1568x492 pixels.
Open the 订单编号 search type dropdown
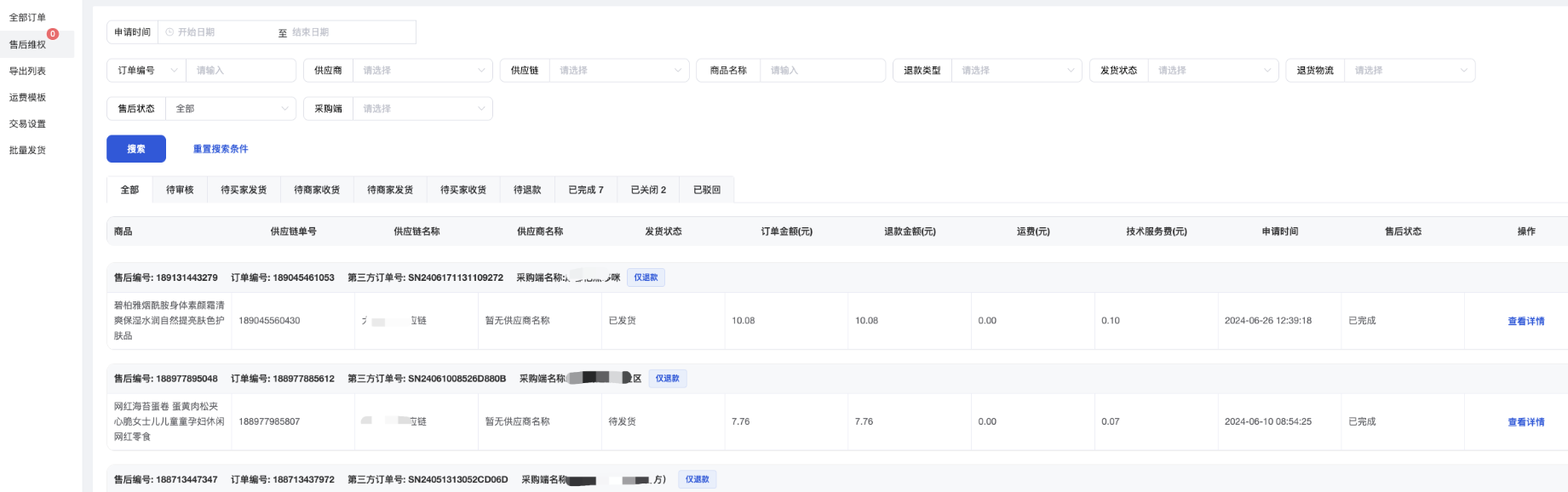146,71
